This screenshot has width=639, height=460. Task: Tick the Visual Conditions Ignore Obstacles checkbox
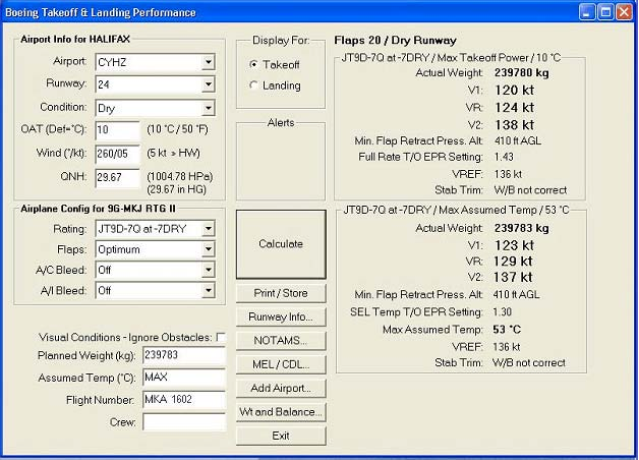point(221,337)
